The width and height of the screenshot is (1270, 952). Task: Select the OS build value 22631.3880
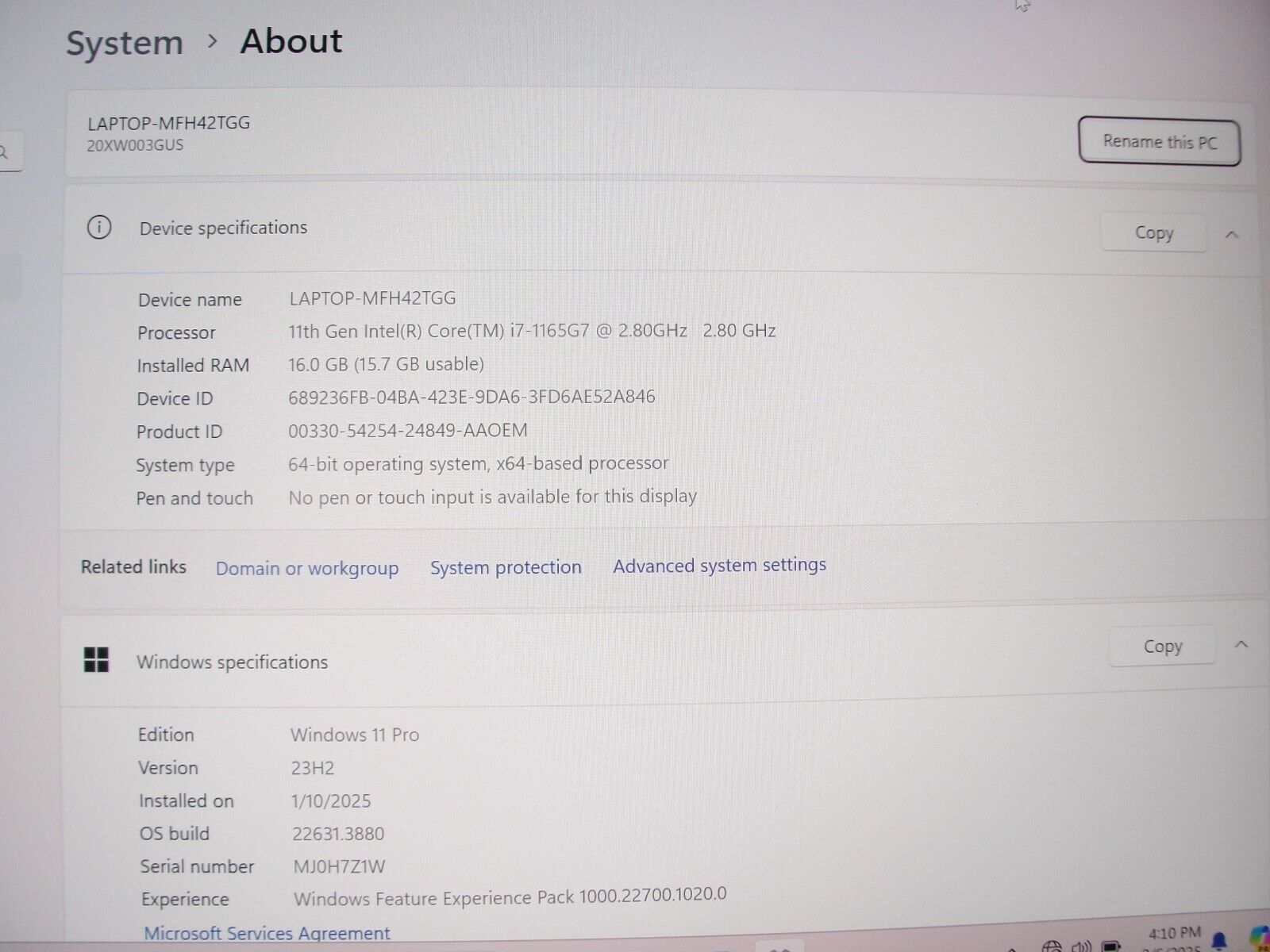pos(338,834)
